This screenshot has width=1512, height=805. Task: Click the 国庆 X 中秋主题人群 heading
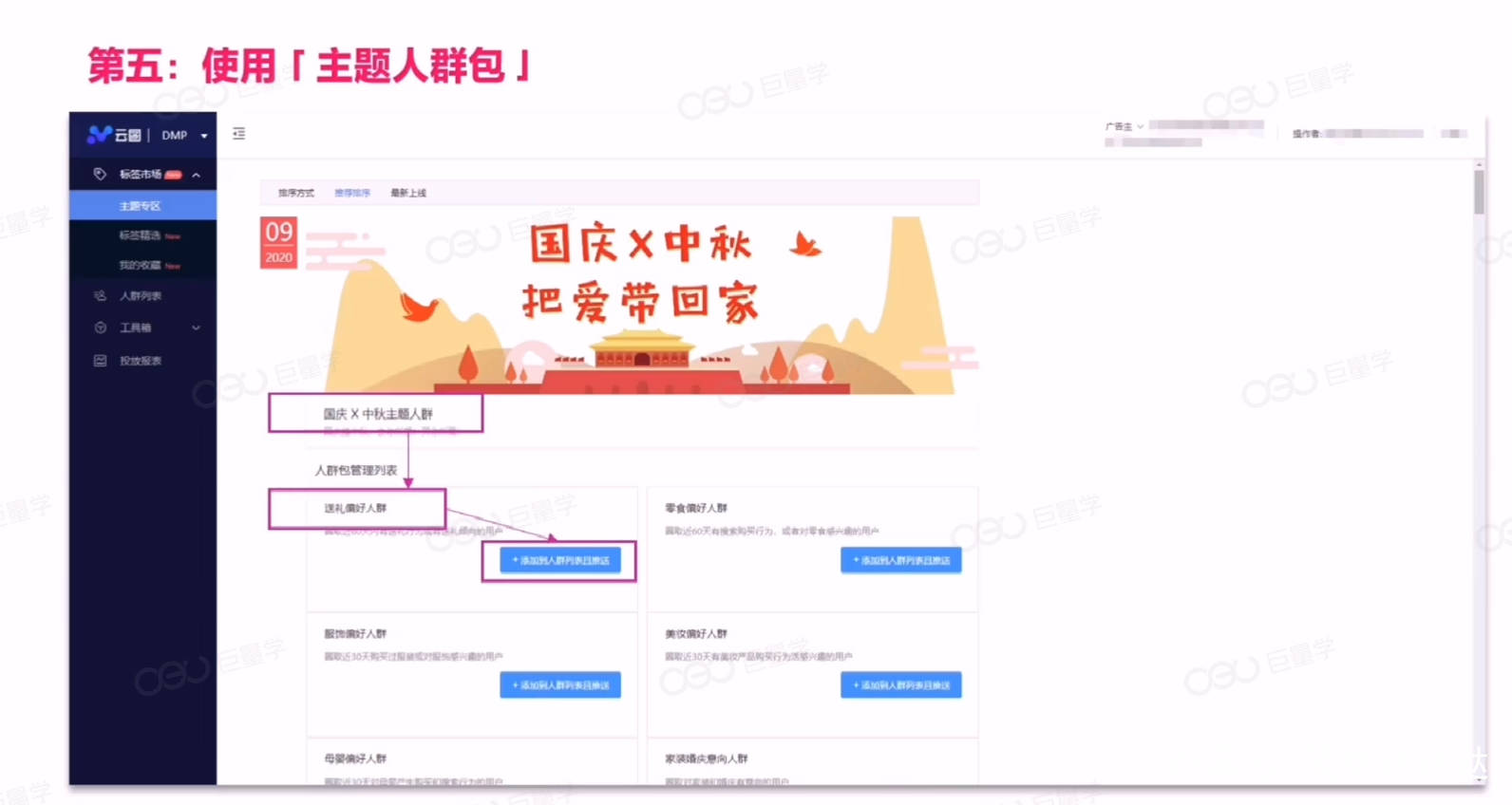coord(378,414)
